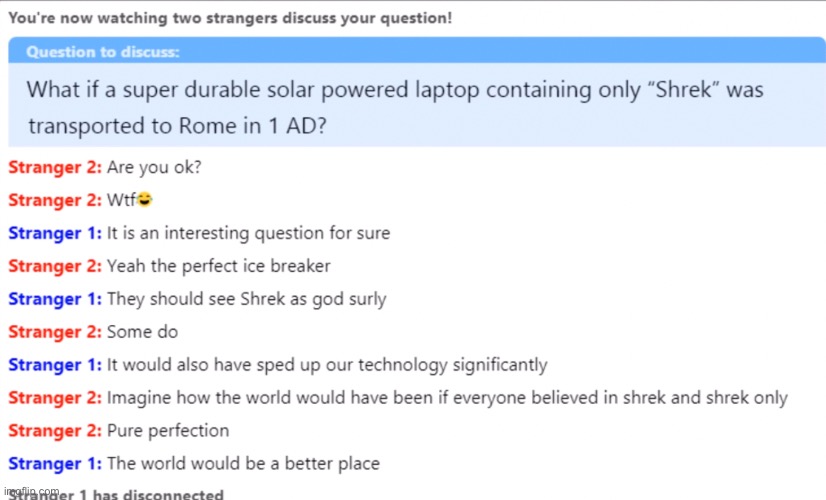The width and height of the screenshot is (826, 500).
Task: Select the message starting "Imagine how the world"
Action: click(447, 398)
